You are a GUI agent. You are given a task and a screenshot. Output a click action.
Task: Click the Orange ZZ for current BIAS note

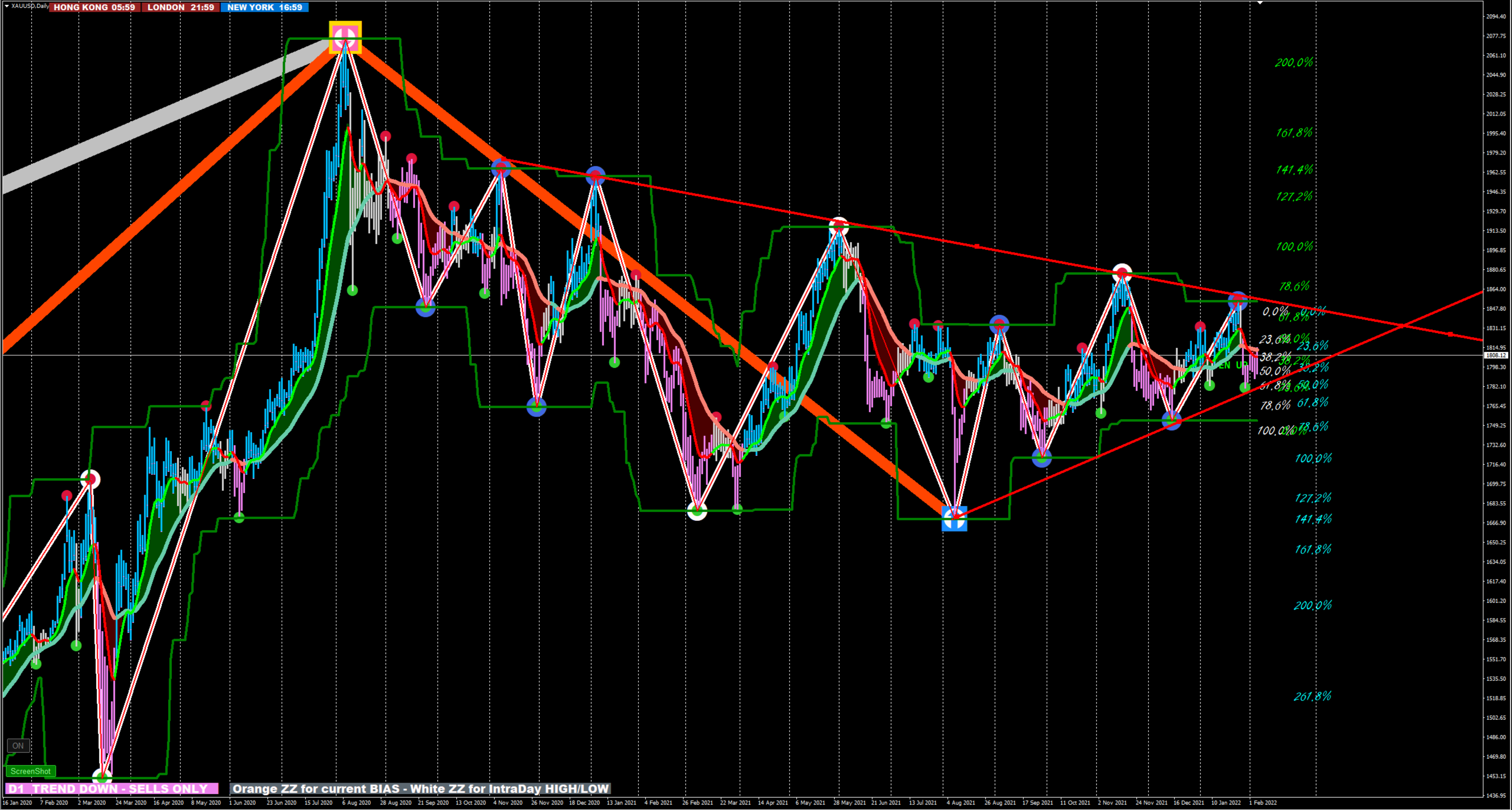pos(420,788)
